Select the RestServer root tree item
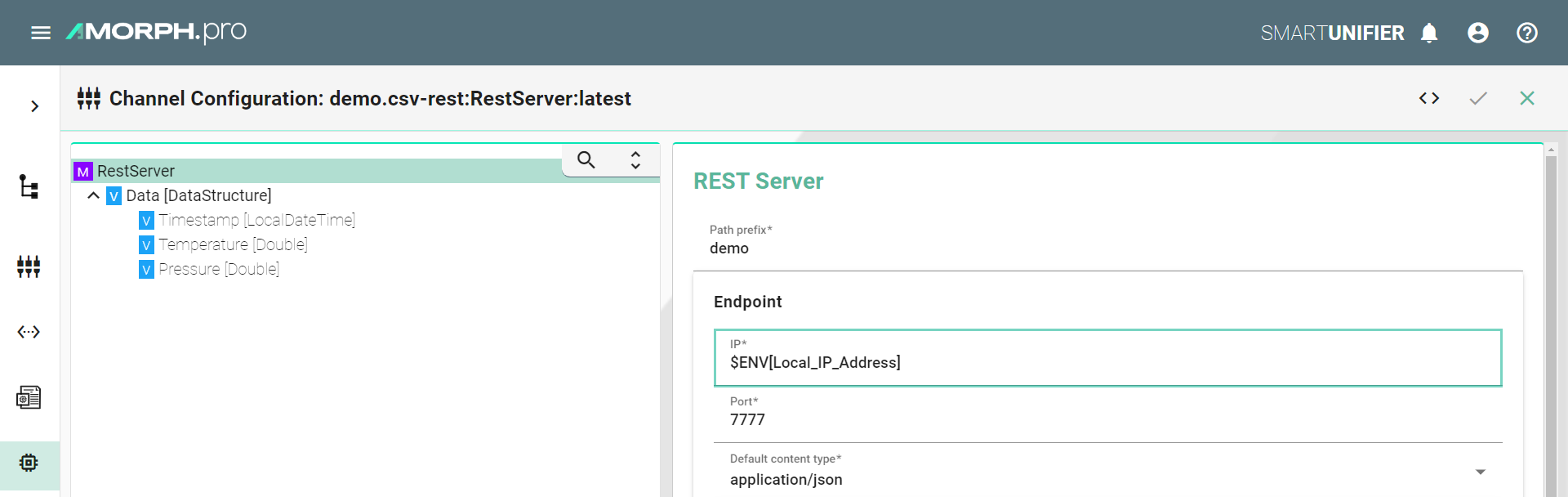 pos(136,171)
